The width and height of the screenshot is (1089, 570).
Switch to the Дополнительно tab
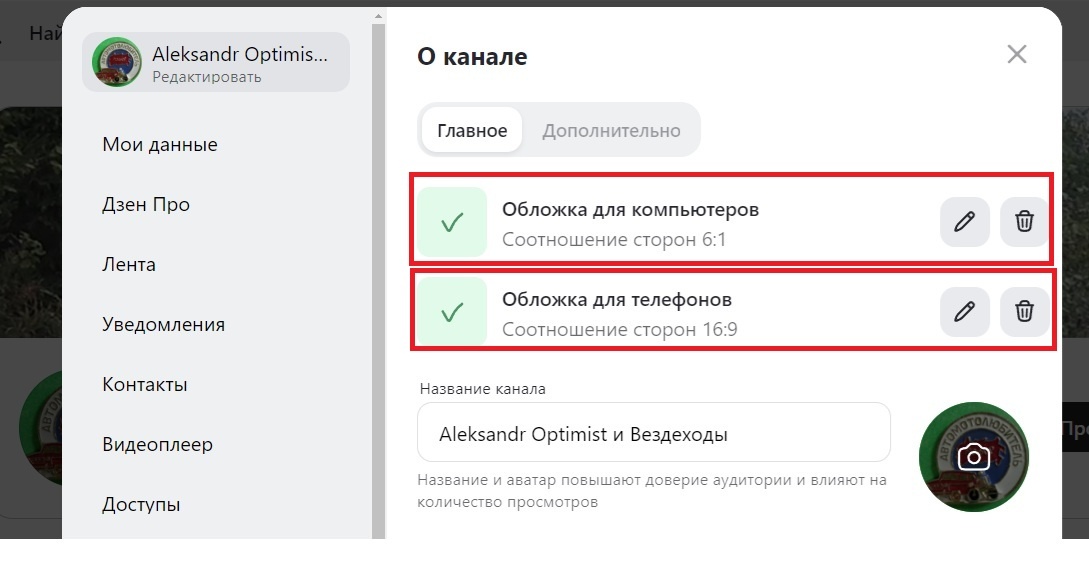coord(611,131)
